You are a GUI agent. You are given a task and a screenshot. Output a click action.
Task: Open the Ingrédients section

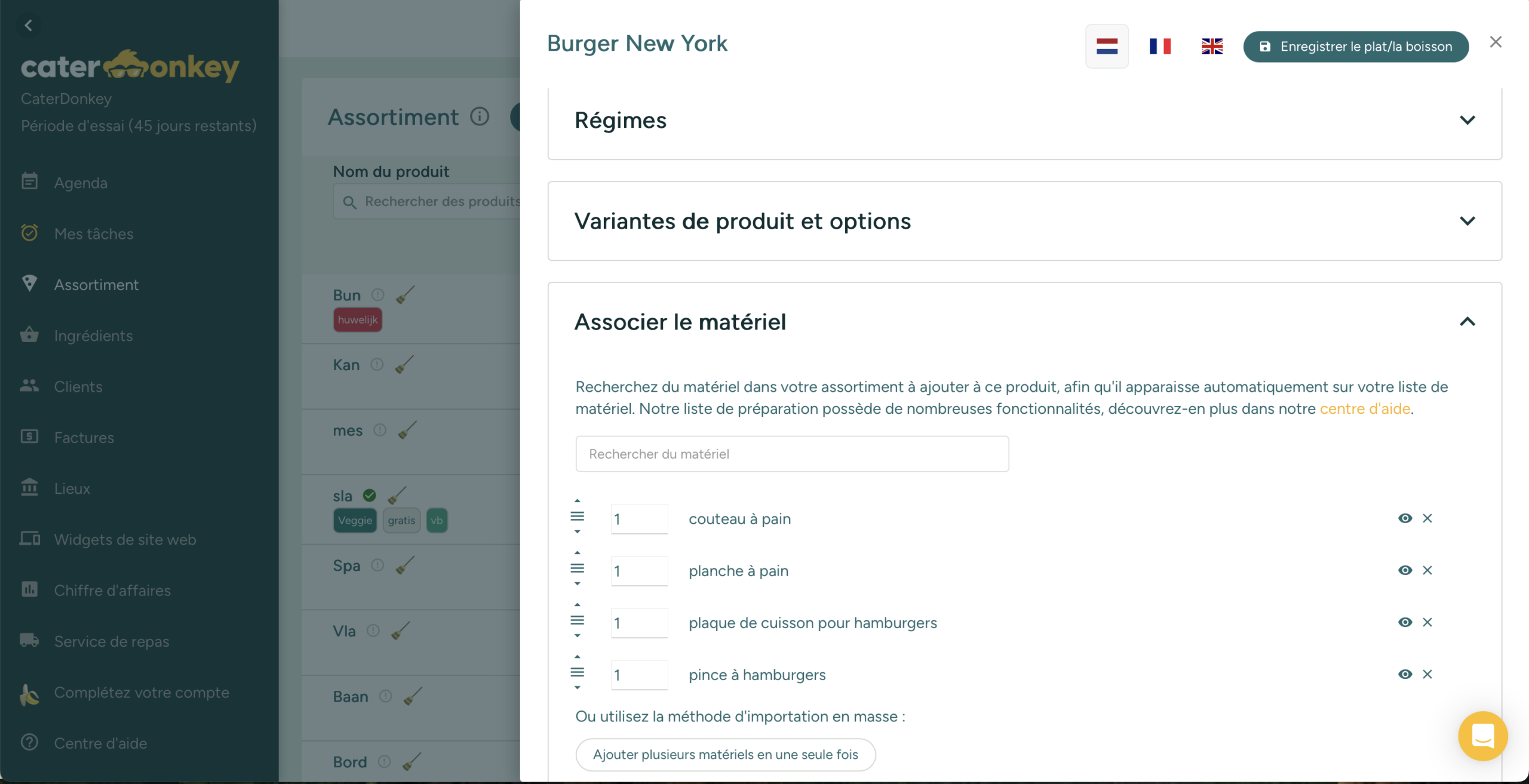point(93,336)
